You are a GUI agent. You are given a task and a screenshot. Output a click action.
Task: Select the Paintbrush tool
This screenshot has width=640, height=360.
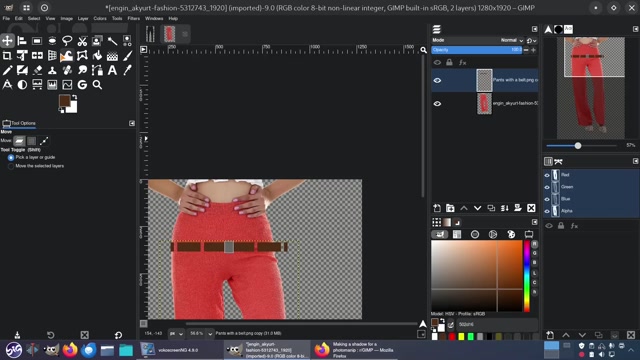(127, 56)
